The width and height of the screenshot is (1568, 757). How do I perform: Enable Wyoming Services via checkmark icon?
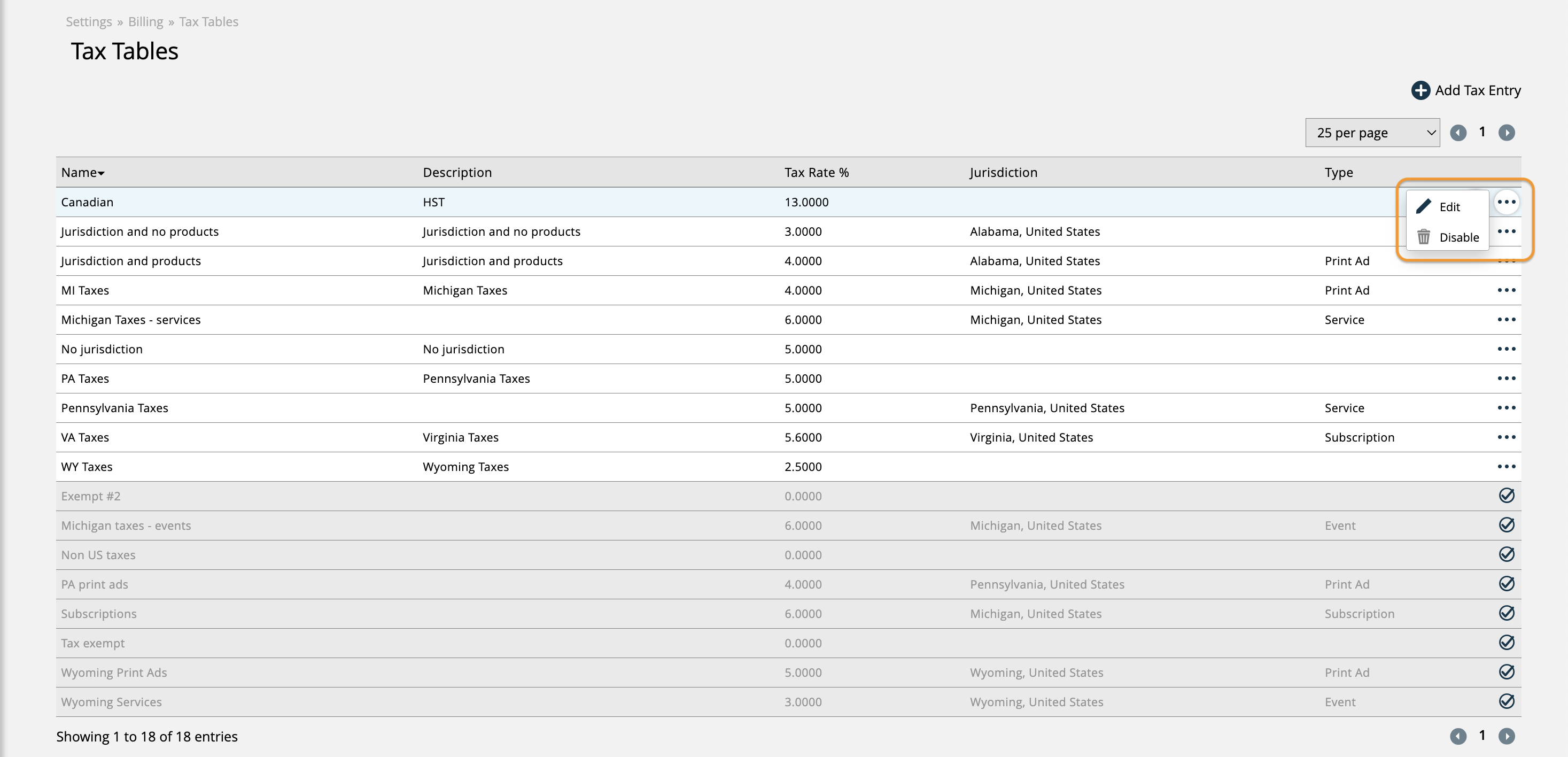click(1506, 701)
